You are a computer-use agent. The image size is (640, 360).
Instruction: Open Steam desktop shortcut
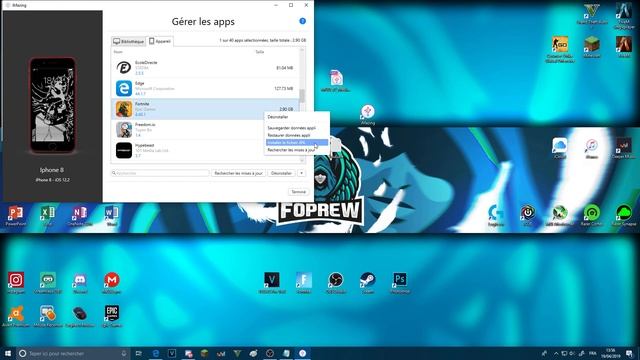tap(368, 283)
